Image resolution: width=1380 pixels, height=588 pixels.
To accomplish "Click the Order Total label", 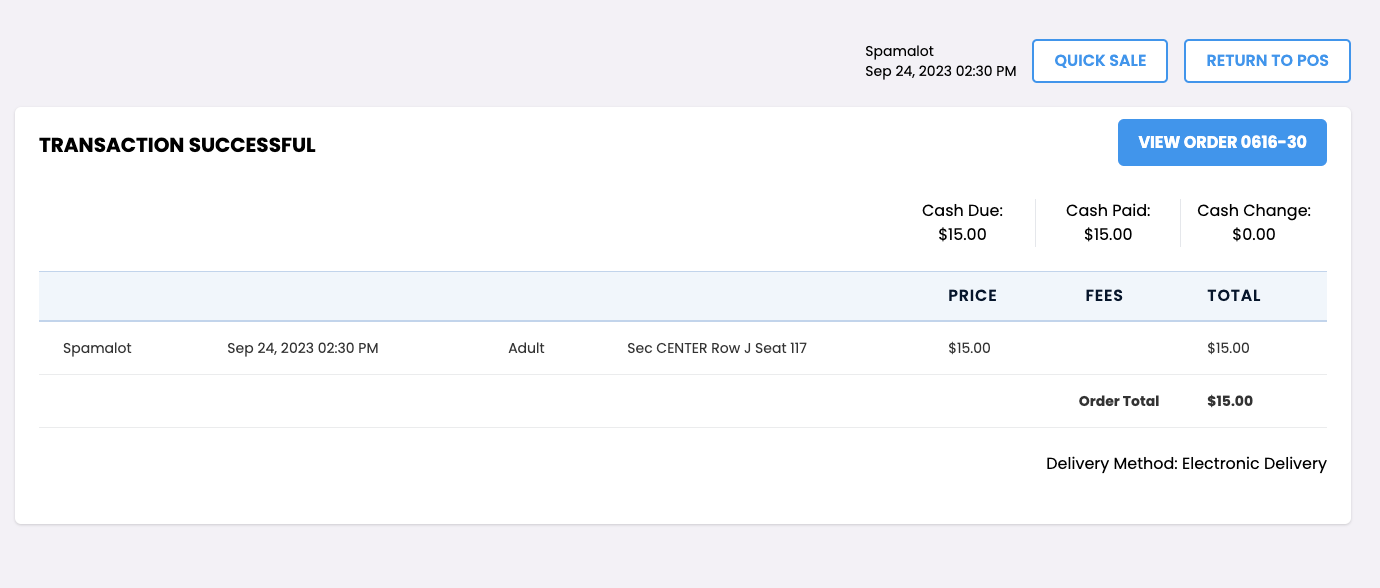I will tap(1119, 401).
